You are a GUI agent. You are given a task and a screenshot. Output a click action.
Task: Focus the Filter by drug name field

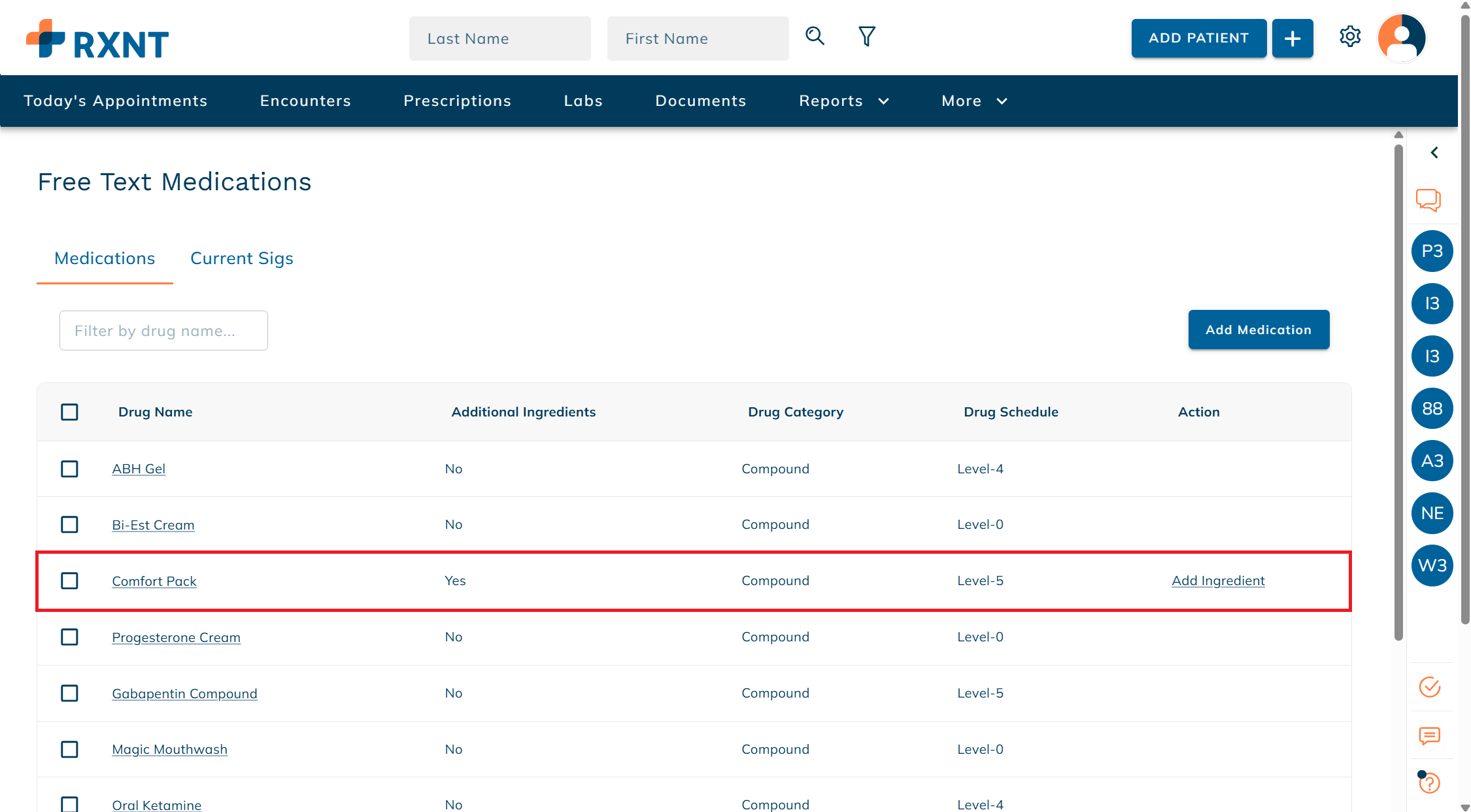coord(163,331)
